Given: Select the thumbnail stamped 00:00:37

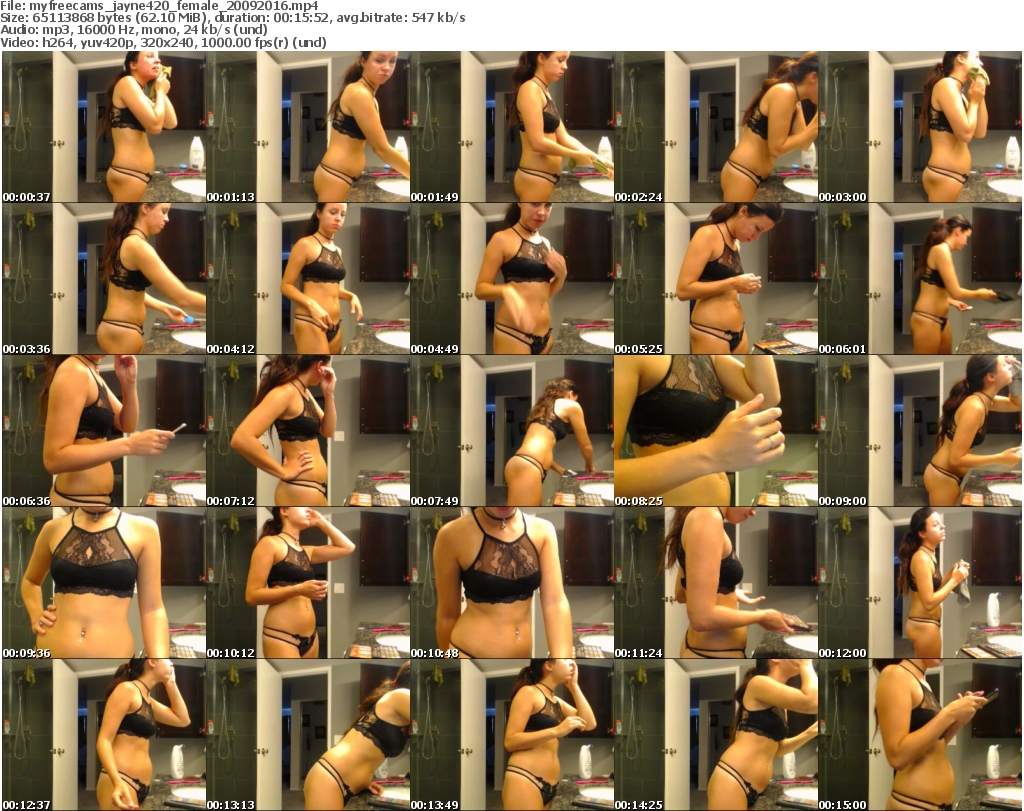Looking at the screenshot, I should tap(104, 127).
